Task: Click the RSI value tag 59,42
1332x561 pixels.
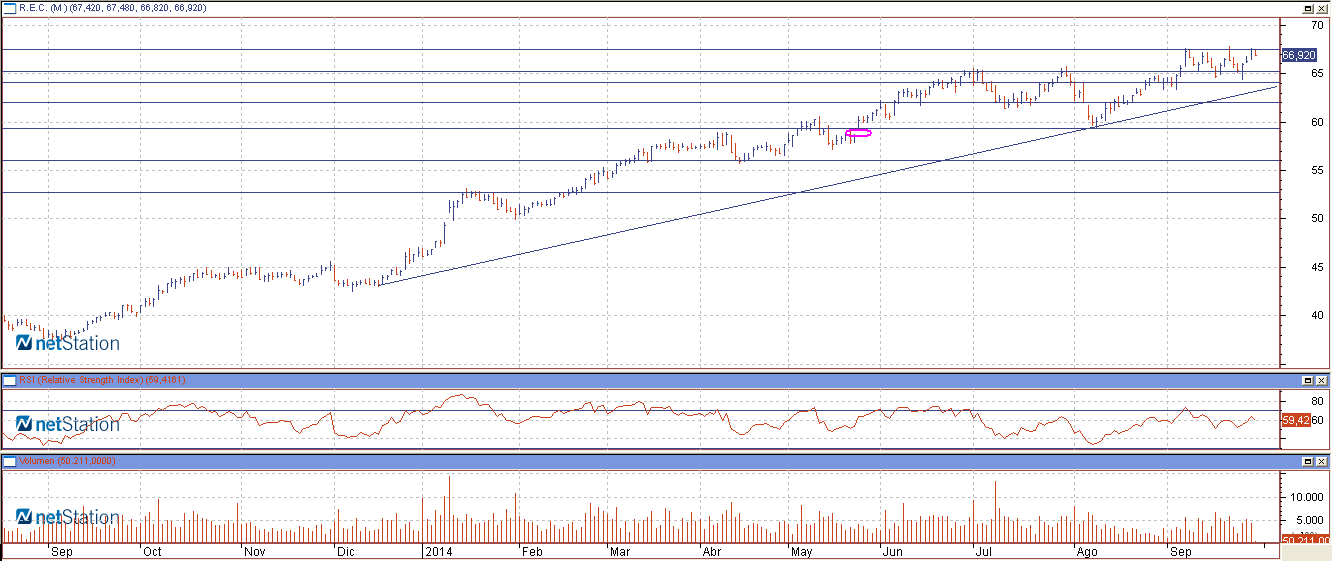Action: tap(1295, 420)
